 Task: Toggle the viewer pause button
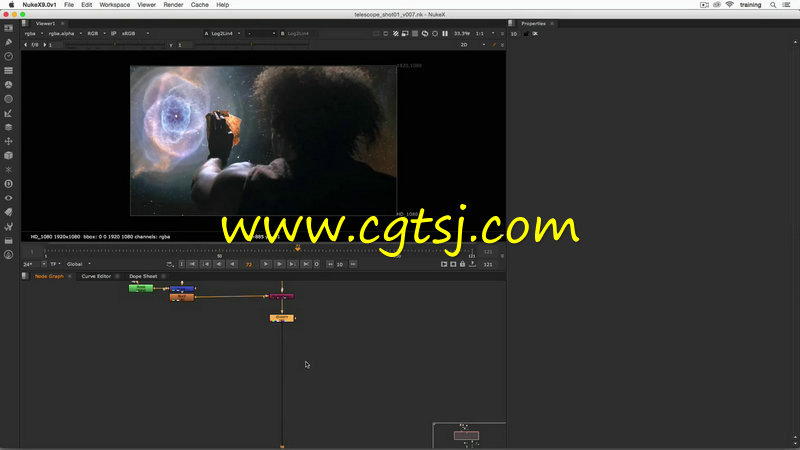[445, 34]
